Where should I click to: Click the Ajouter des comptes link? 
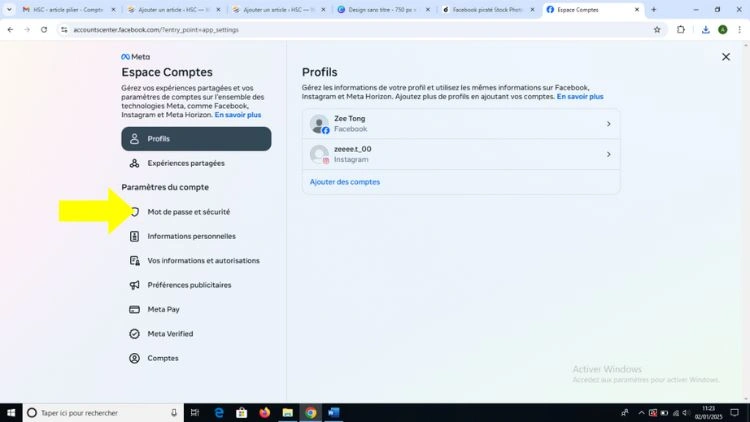(345, 182)
